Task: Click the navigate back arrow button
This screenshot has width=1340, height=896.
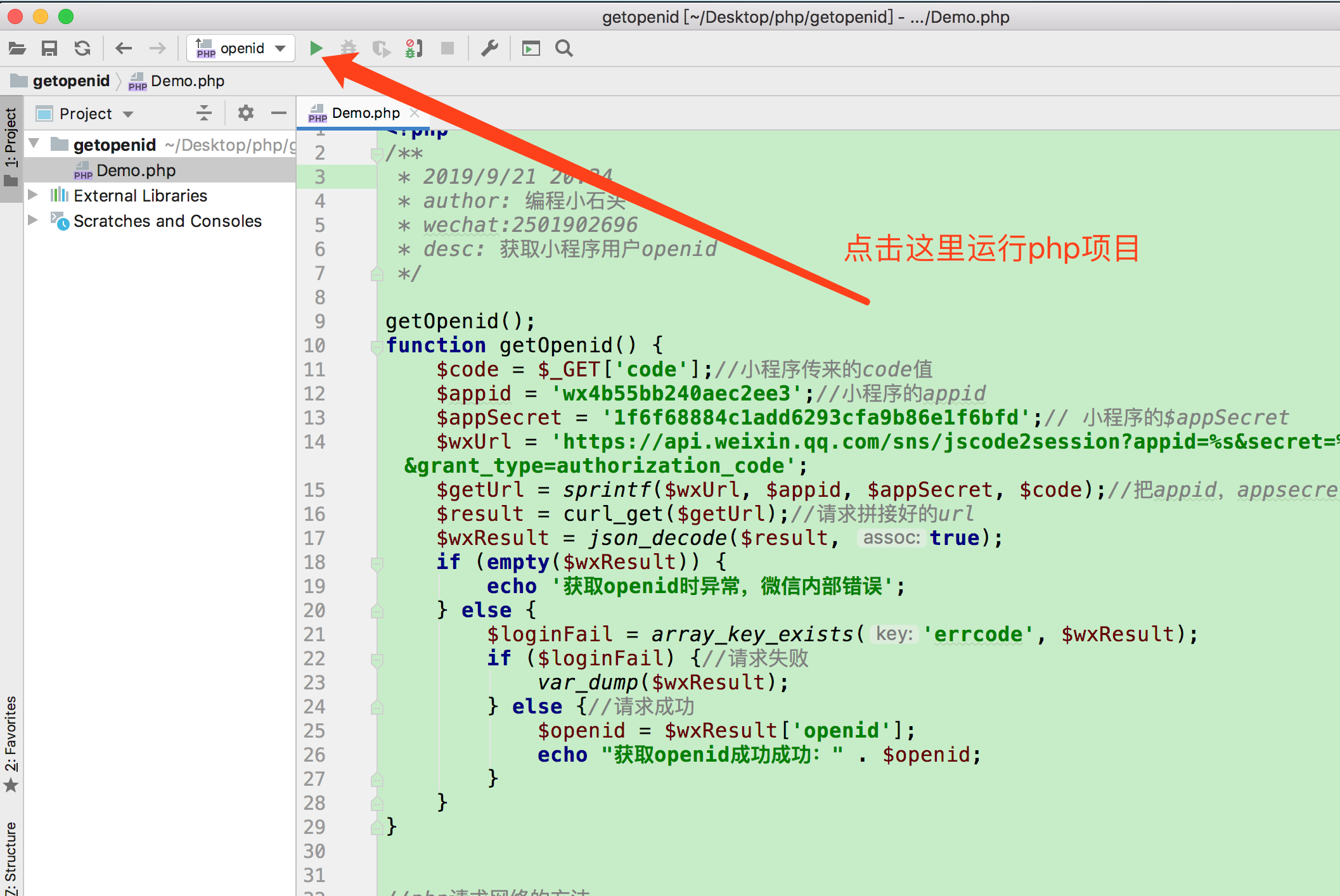Action: point(122,46)
